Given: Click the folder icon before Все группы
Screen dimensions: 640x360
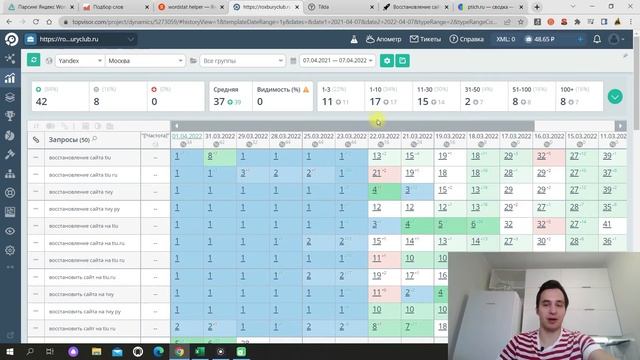Looking at the screenshot, I should pos(193,61).
